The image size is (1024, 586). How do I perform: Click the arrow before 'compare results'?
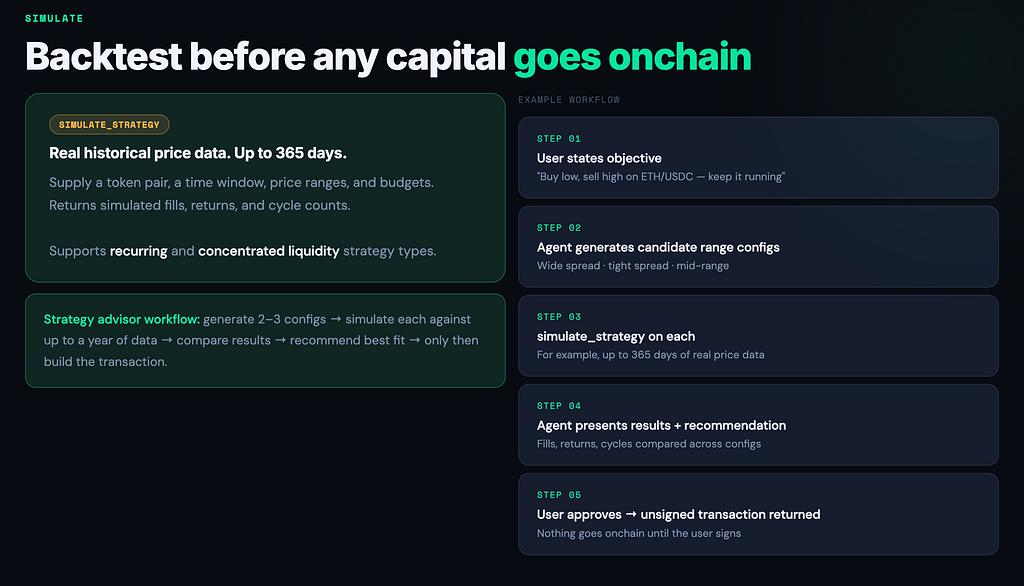click(x=167, y=340)
